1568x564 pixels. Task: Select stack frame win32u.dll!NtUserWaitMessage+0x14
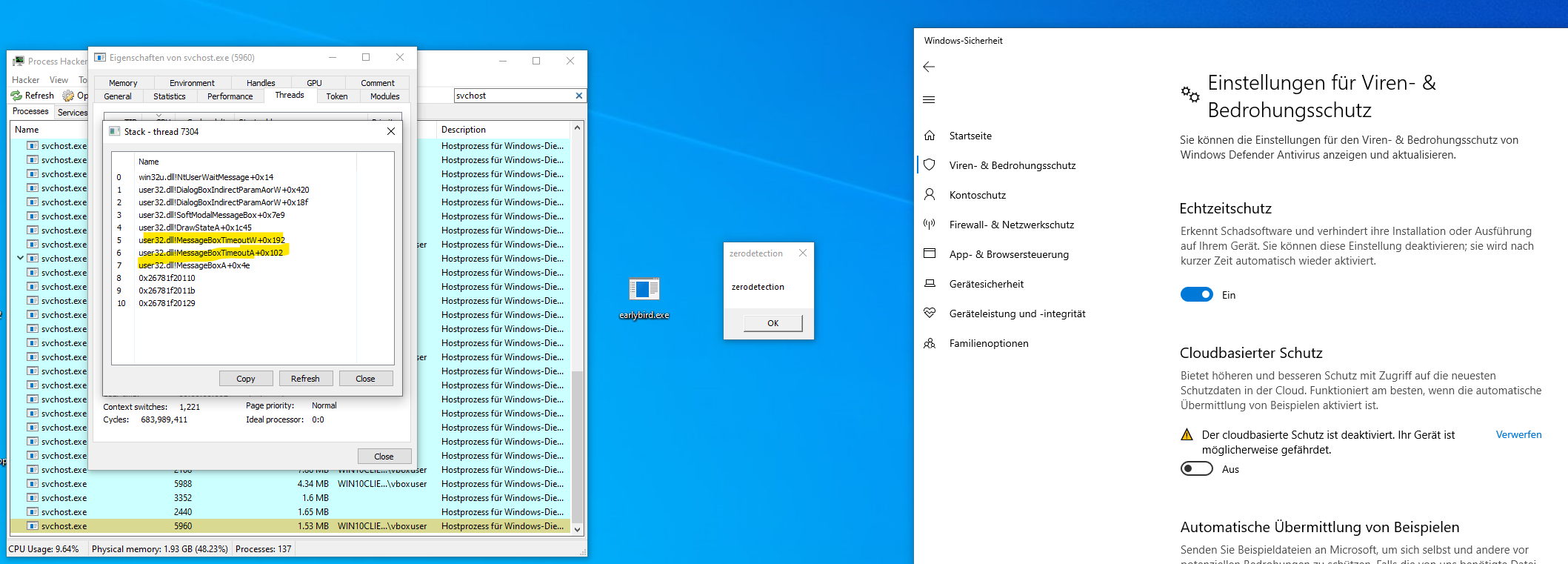206,177
